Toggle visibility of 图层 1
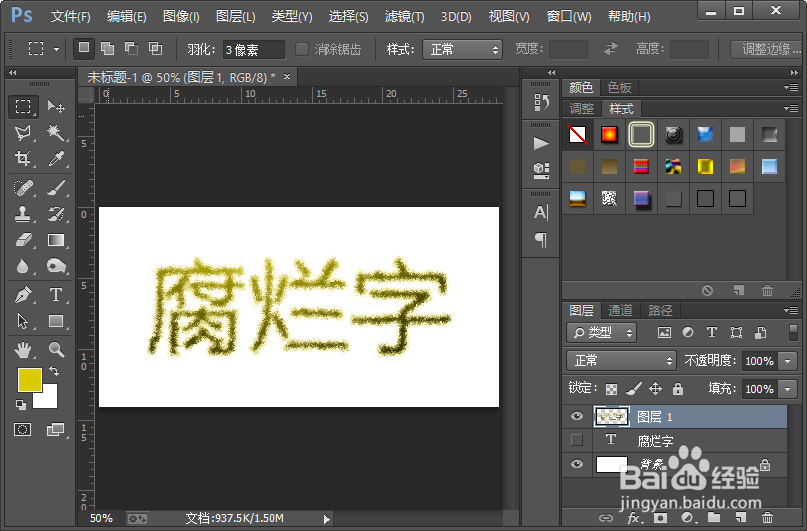 576,416
